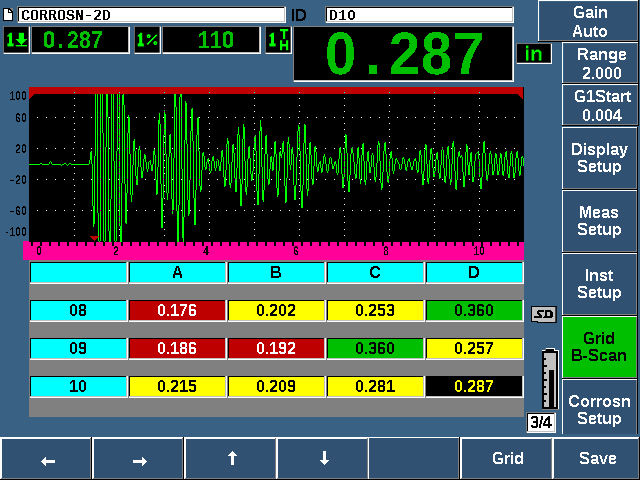Select row header 09
Screen dimensions: 640x480
pyautogui.click(x=78, y=348)
